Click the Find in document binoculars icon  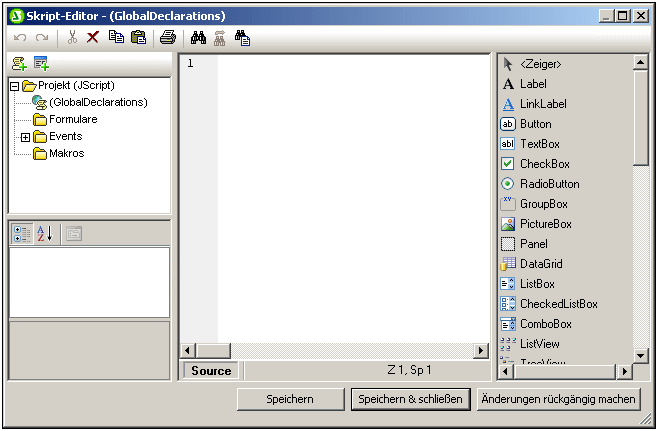click(243, 37)
